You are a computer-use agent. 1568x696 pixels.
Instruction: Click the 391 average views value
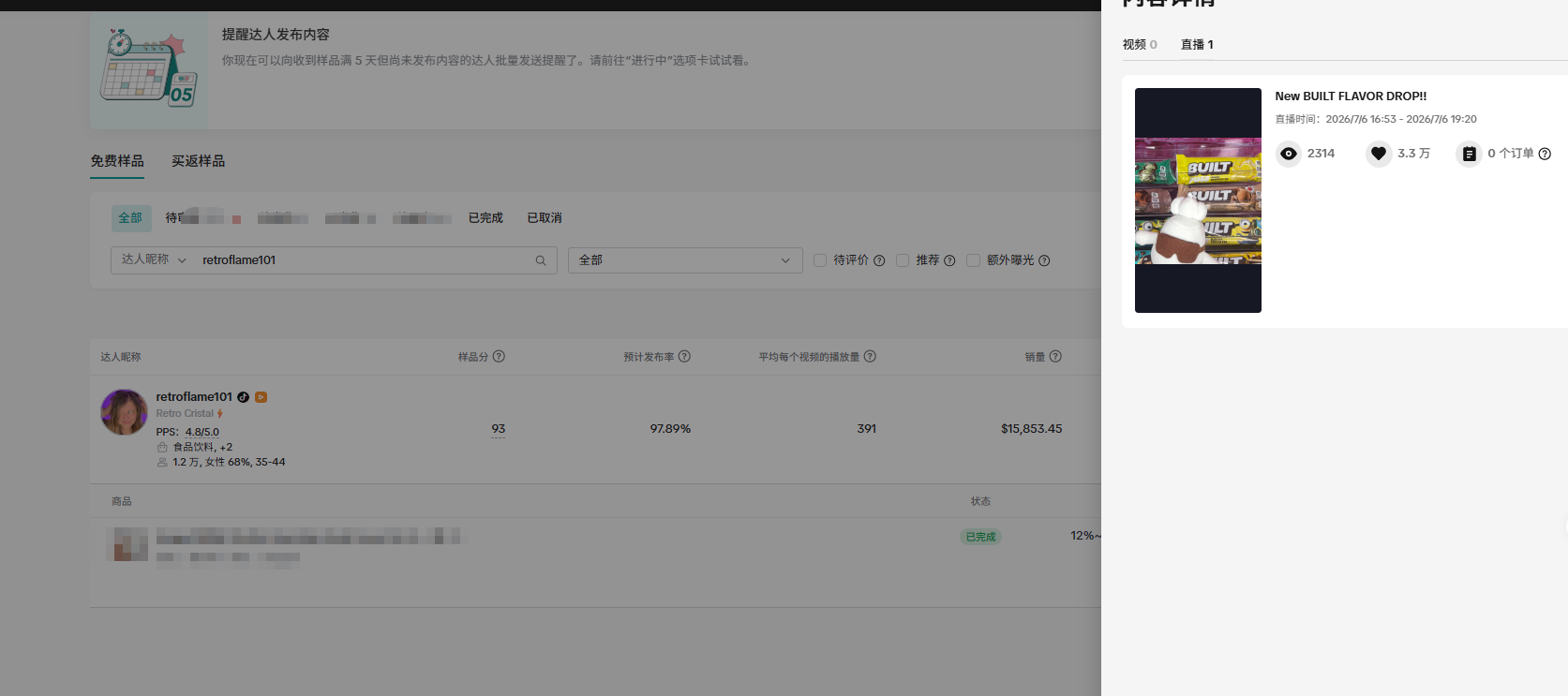tap(867, 429)
